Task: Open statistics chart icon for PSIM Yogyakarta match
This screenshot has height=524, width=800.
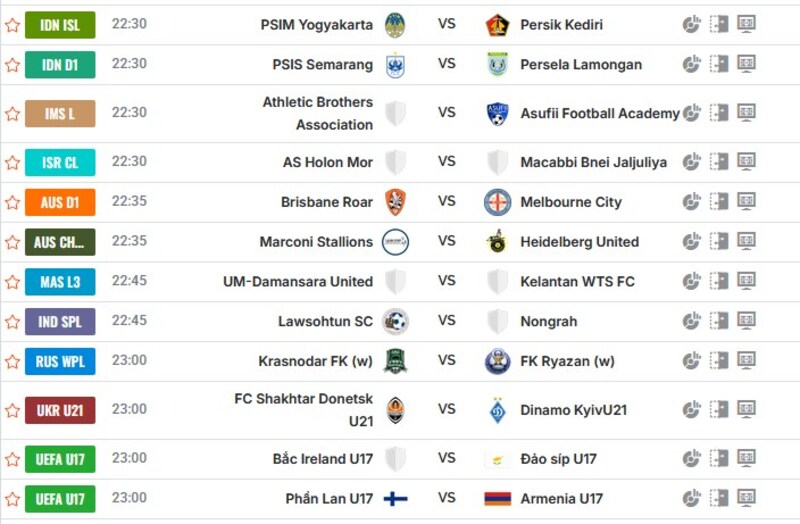Action: (x=691, y=25)
